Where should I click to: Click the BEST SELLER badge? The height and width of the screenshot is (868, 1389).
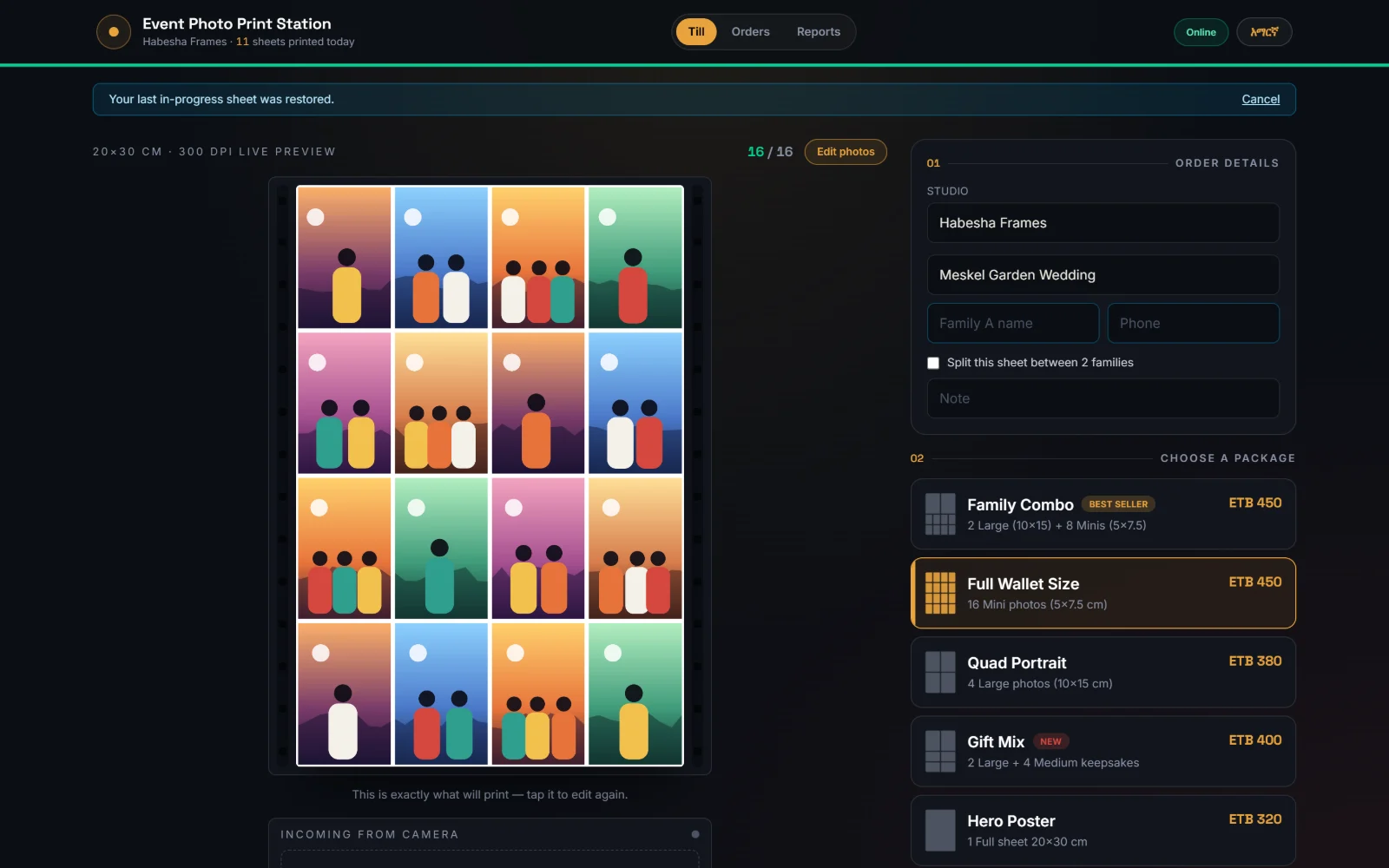(1118, 504)
